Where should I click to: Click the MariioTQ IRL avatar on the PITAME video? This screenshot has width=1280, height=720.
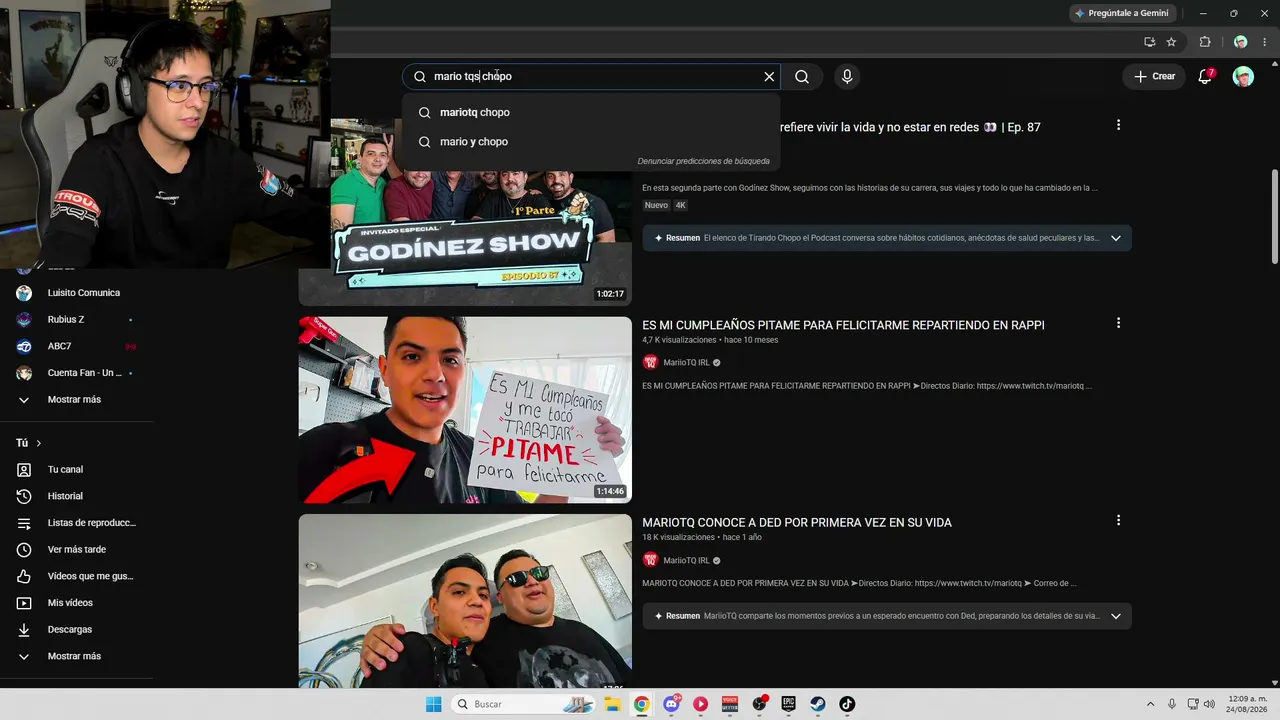click(x=651, y=363)
